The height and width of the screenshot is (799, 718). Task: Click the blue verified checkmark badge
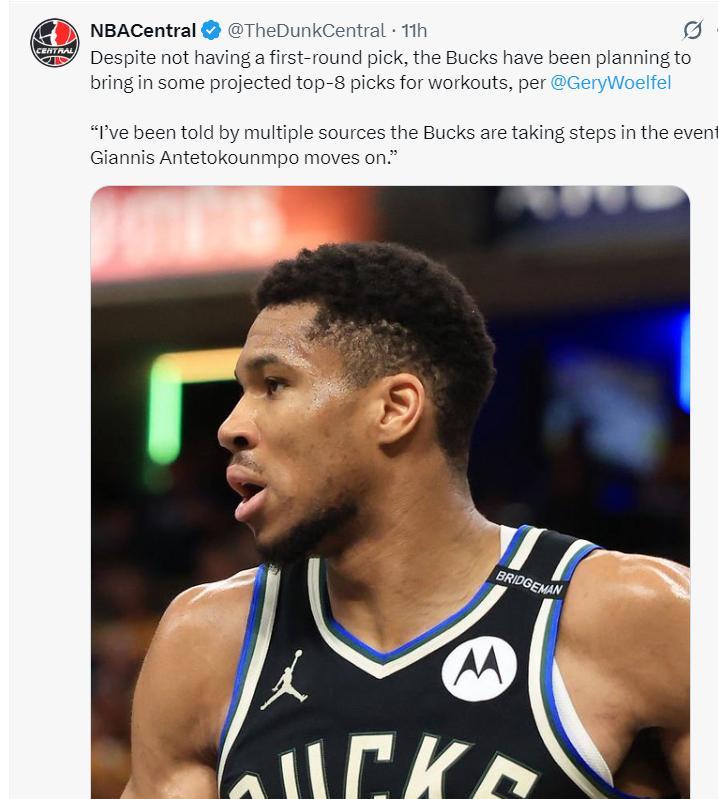[212, 32]
